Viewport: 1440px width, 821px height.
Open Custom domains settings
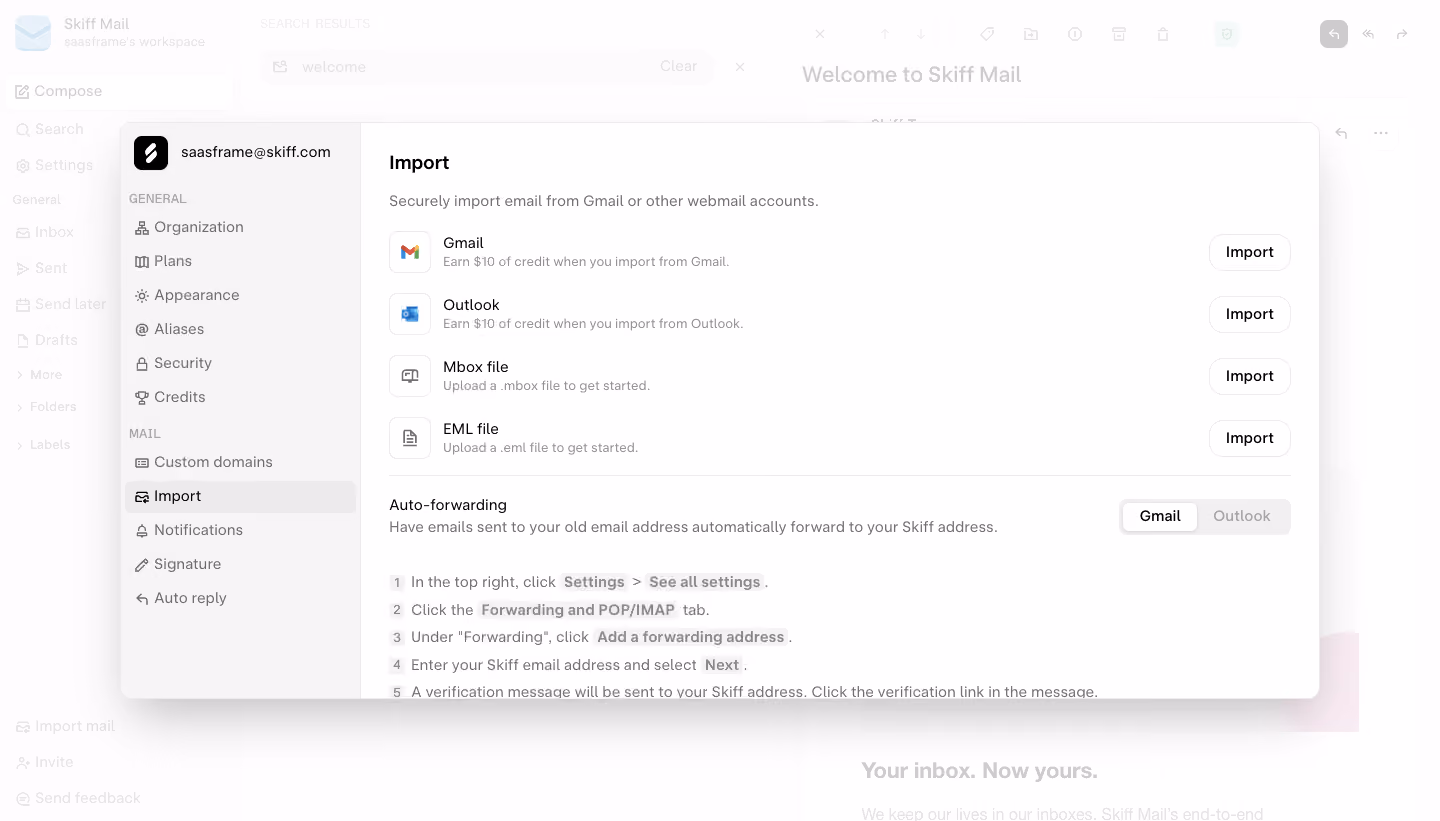coord(241,462)
